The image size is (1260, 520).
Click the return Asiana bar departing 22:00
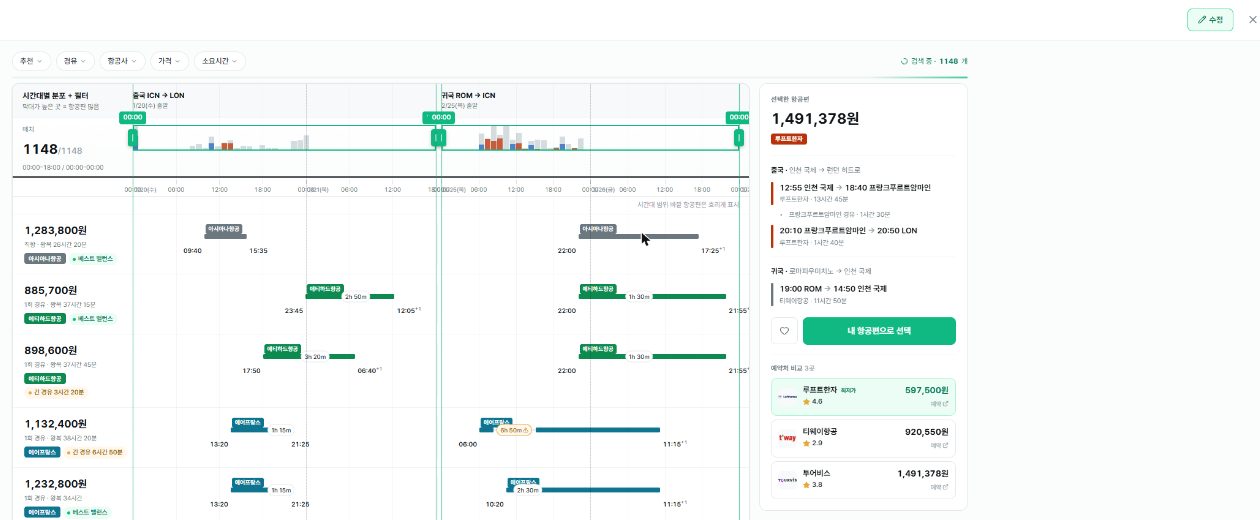click(x=639, y=236)
